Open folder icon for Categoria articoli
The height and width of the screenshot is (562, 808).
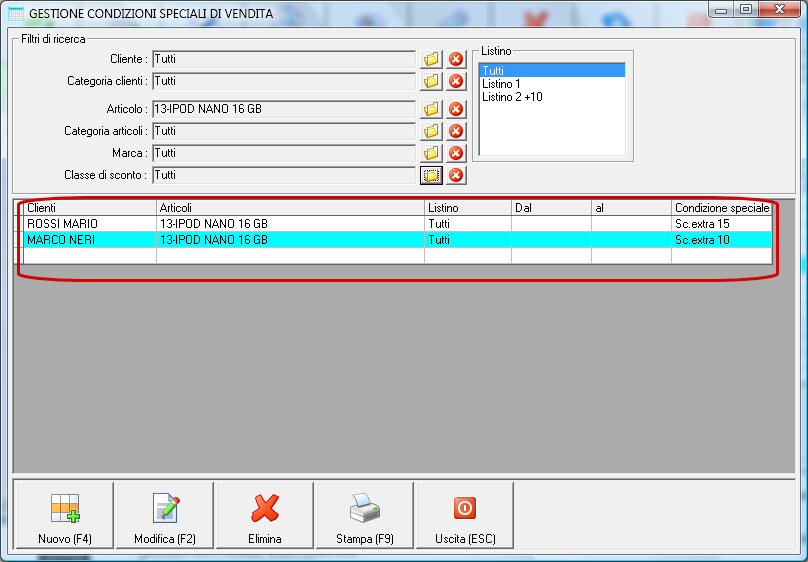(x=431, y=131)
